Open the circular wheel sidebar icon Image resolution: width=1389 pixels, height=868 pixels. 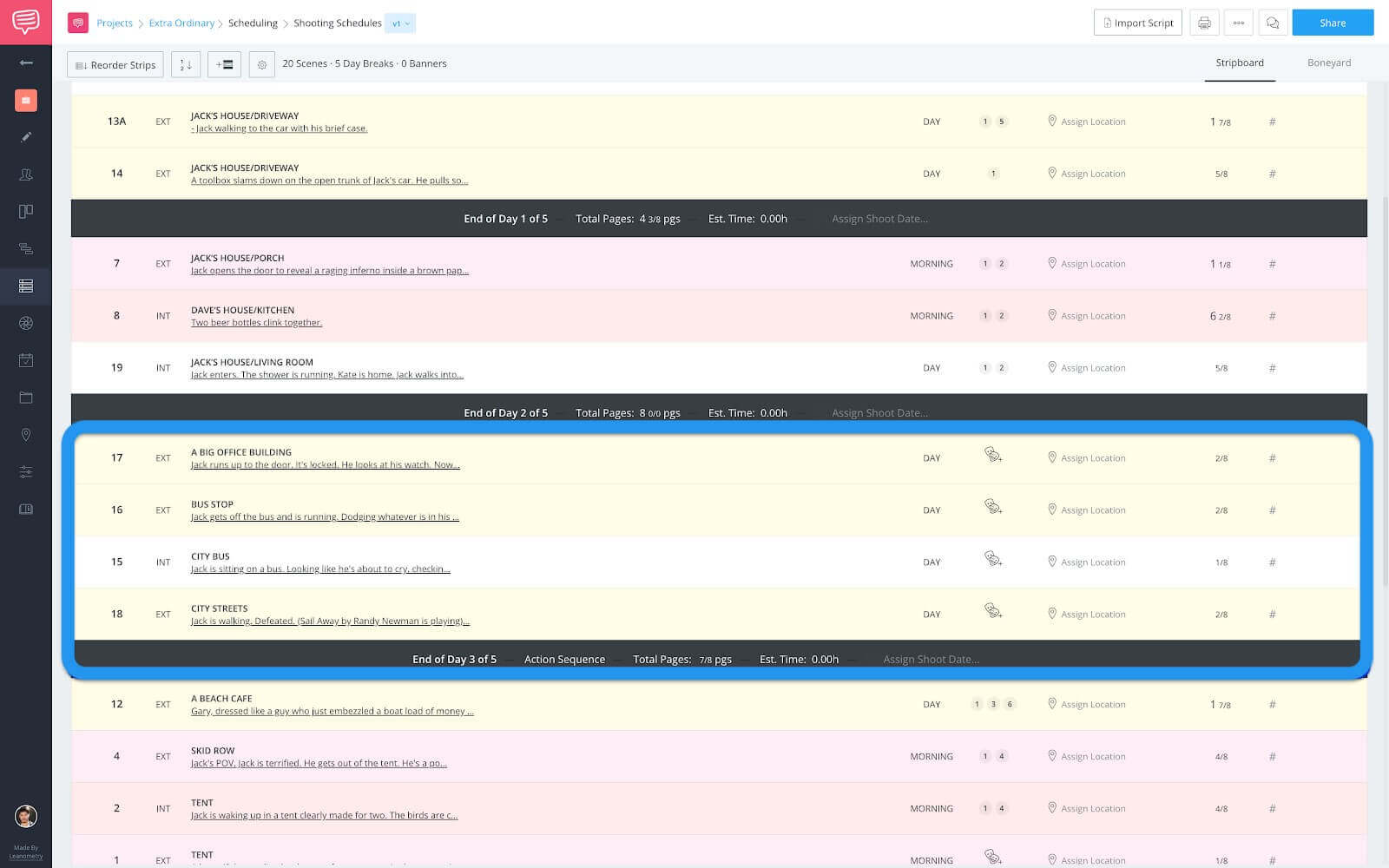click(x=26, y=323)
